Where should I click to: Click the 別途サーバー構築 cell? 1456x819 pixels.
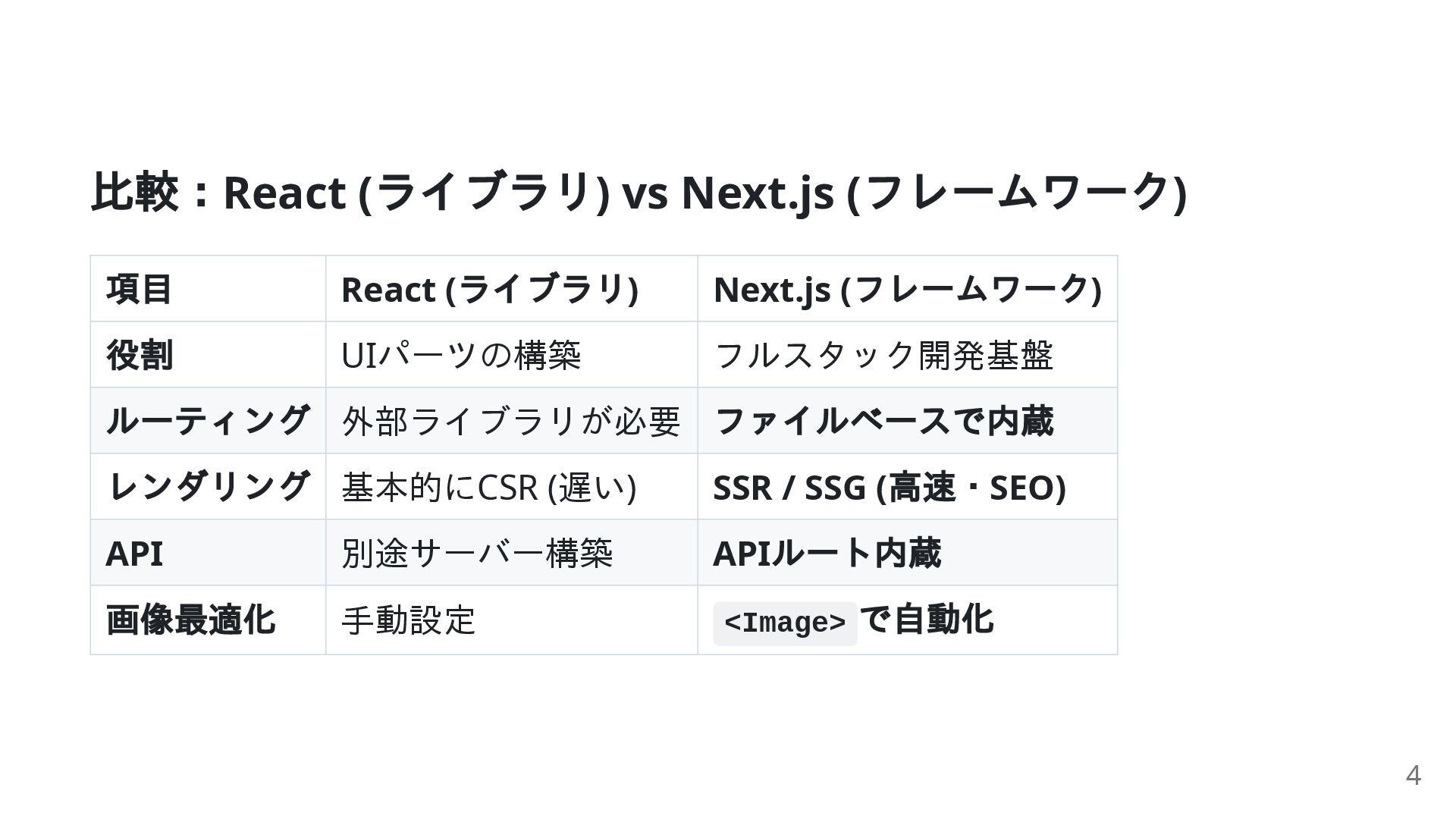pos(477,553)
